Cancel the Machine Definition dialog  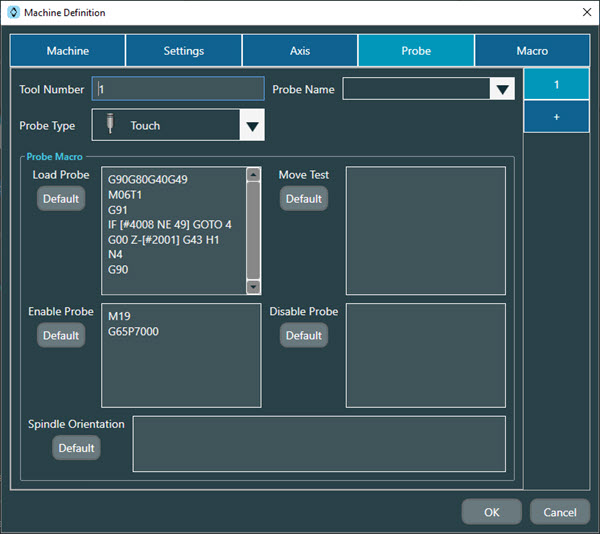coord(559,512)
